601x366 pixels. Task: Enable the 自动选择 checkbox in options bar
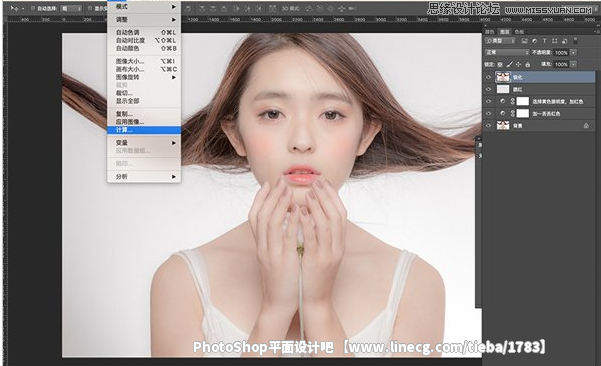coord(33,8)
